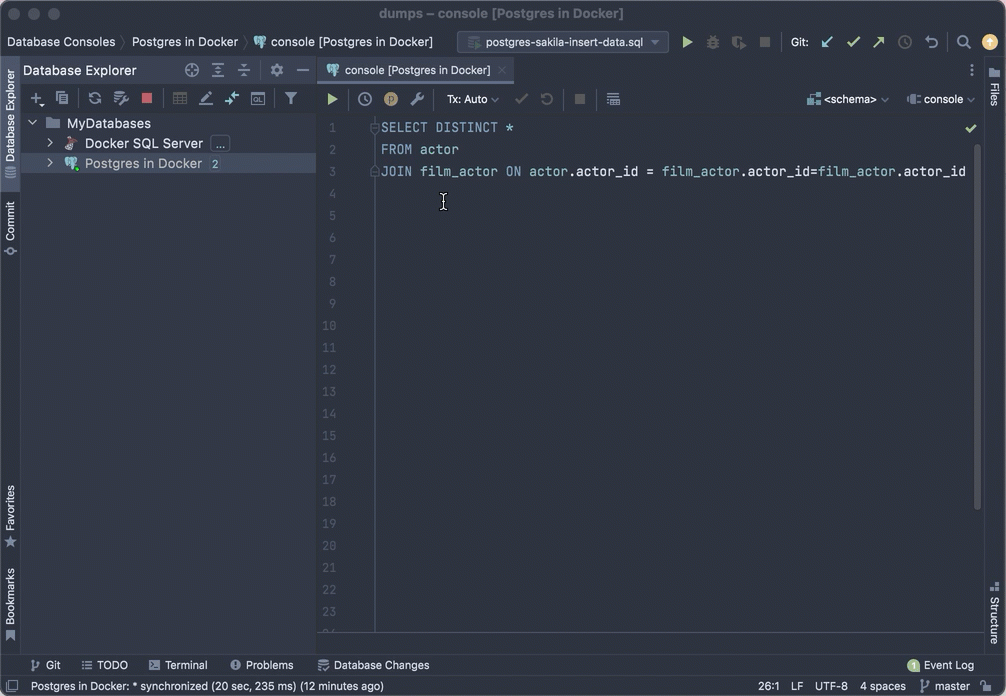Viewport: 1006px width, 696px height.
Task: Execute the query with the console run button
Action: [x=332, y=99]
